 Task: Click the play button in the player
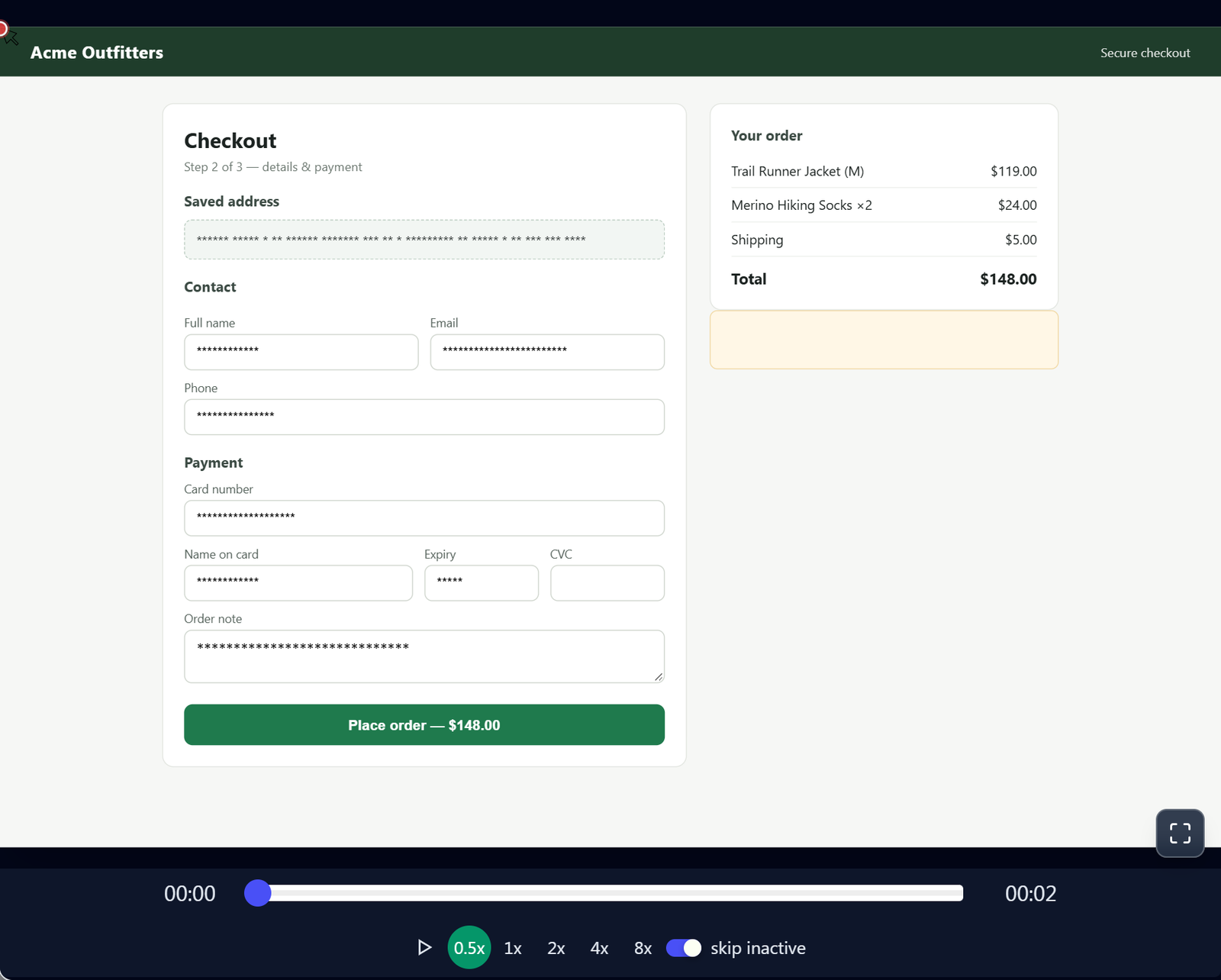(424, 947)
